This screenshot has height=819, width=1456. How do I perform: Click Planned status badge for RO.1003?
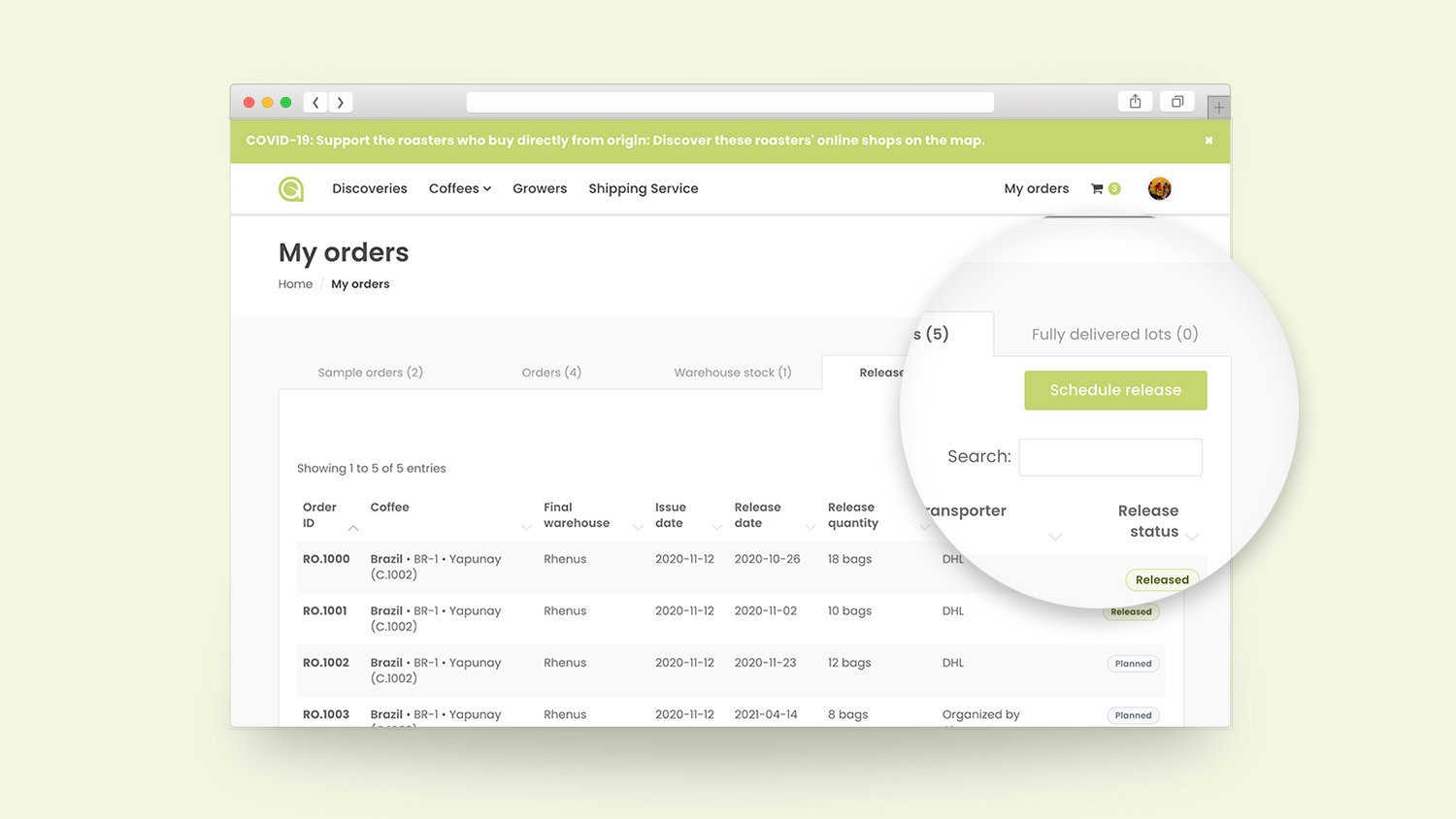point(1133,715)
